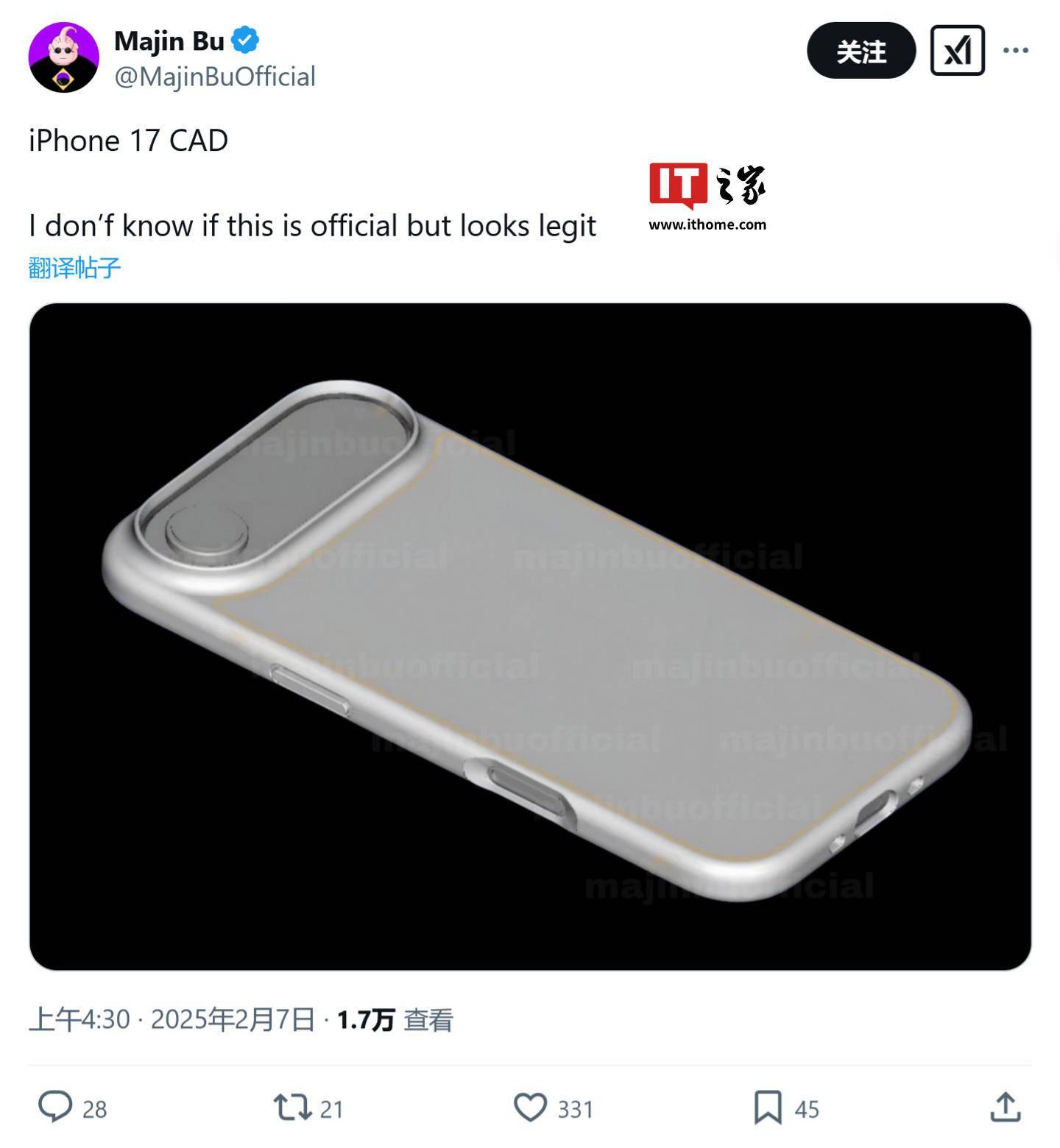This screenshot has height=1148, width=1060.
Task: Click the like count 331
Action: pyautogui.click(x=576, y=1109)
